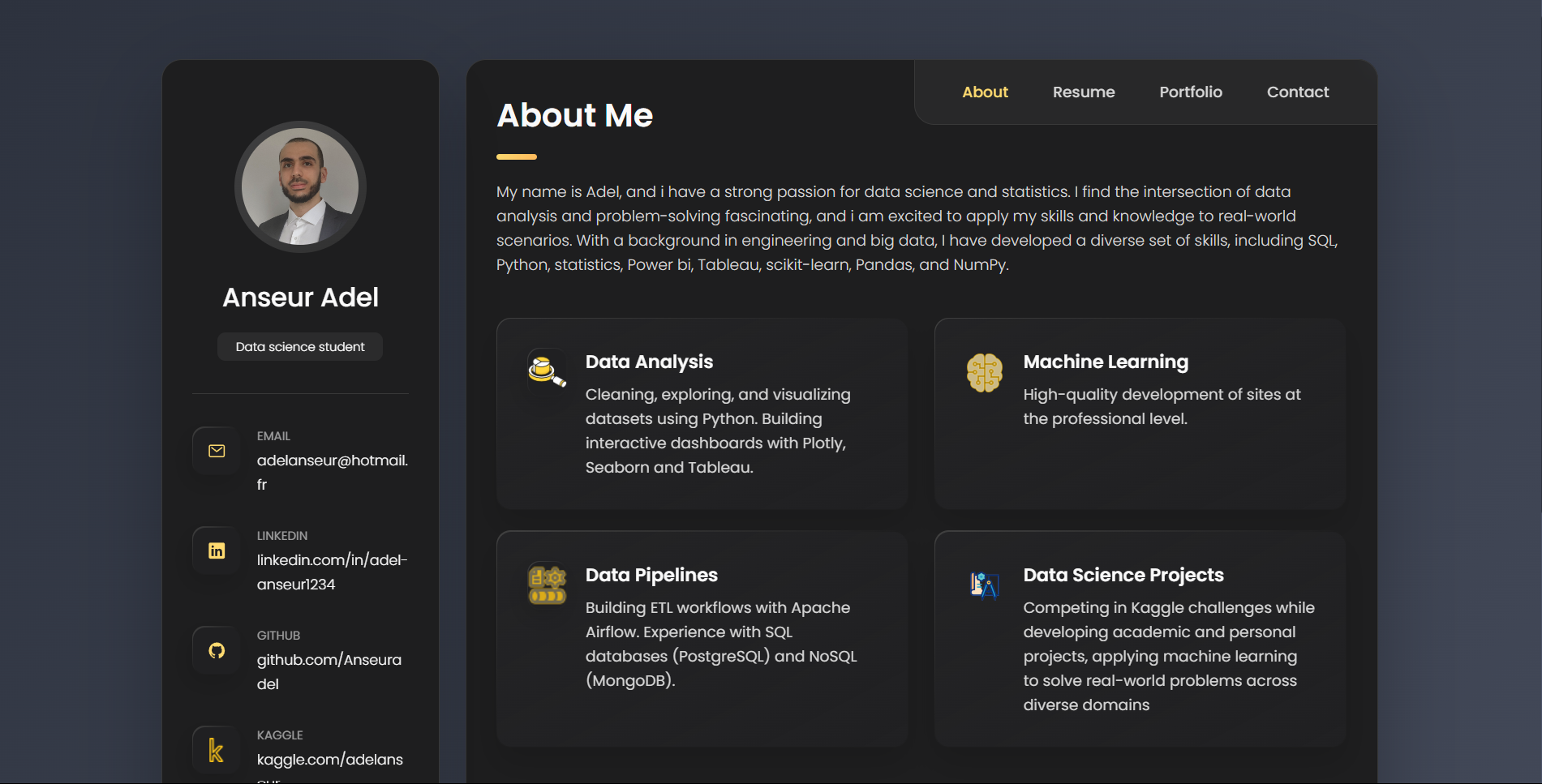1542x784 pixels.
Task: Click the Kaggle 'k' icon
Action: pos(216,750)
